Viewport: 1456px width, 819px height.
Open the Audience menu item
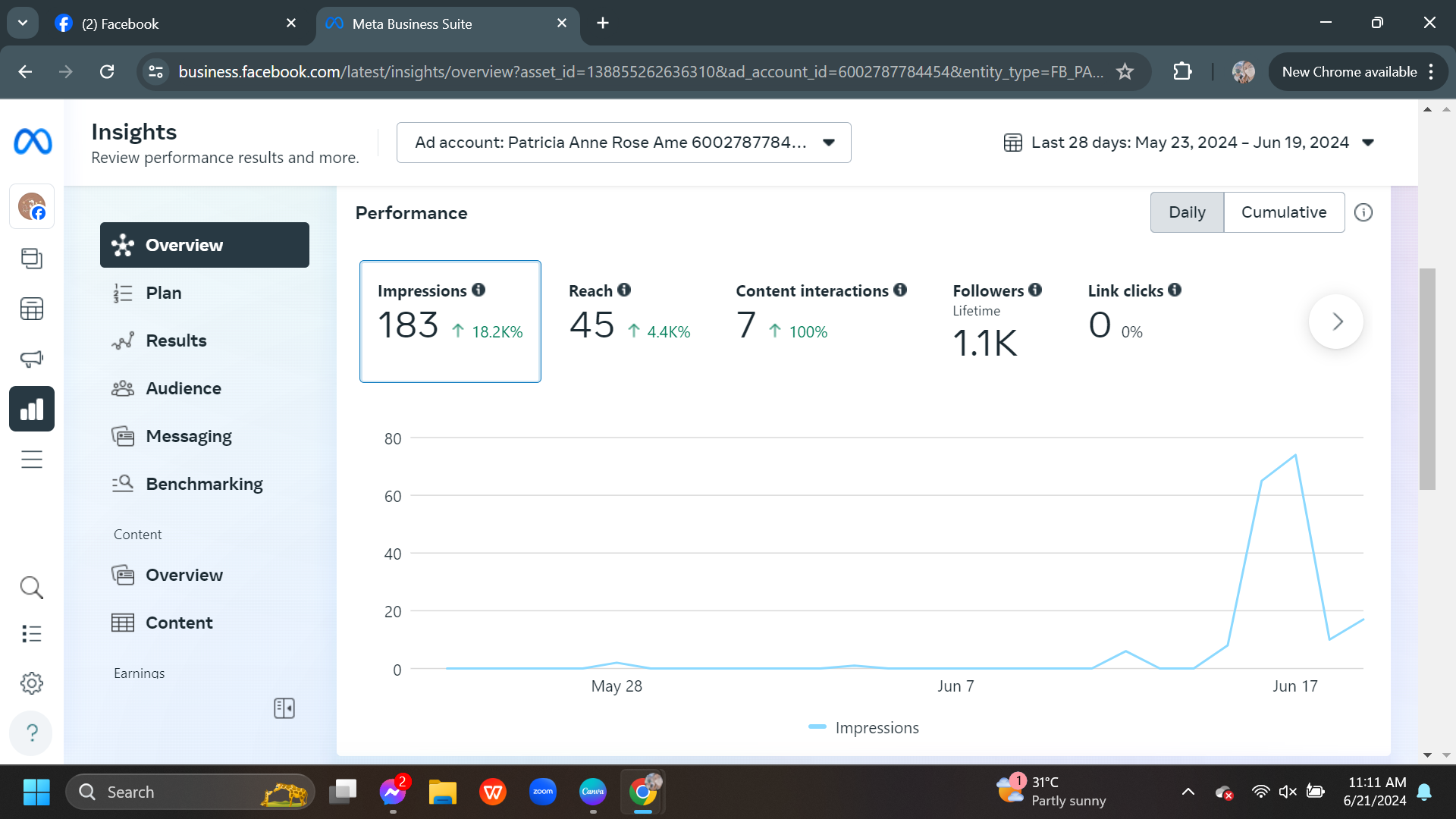pos(184,388)
